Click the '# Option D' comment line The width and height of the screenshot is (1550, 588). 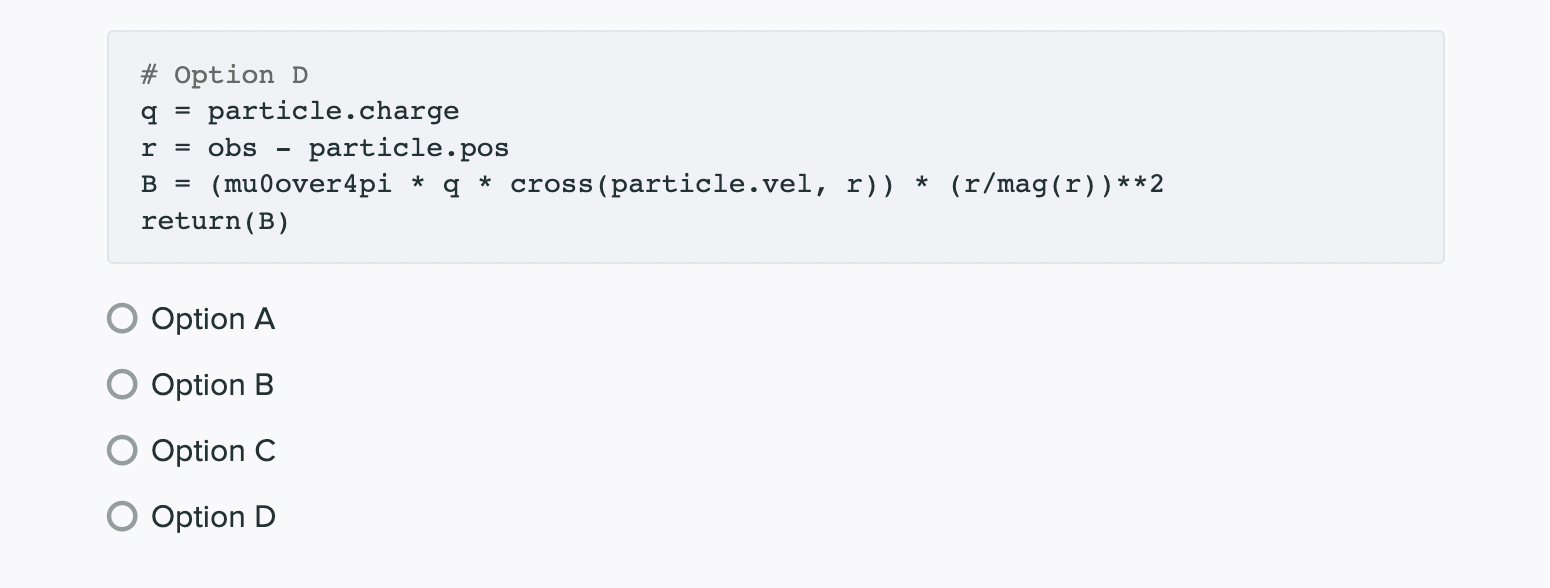[225, 74]
